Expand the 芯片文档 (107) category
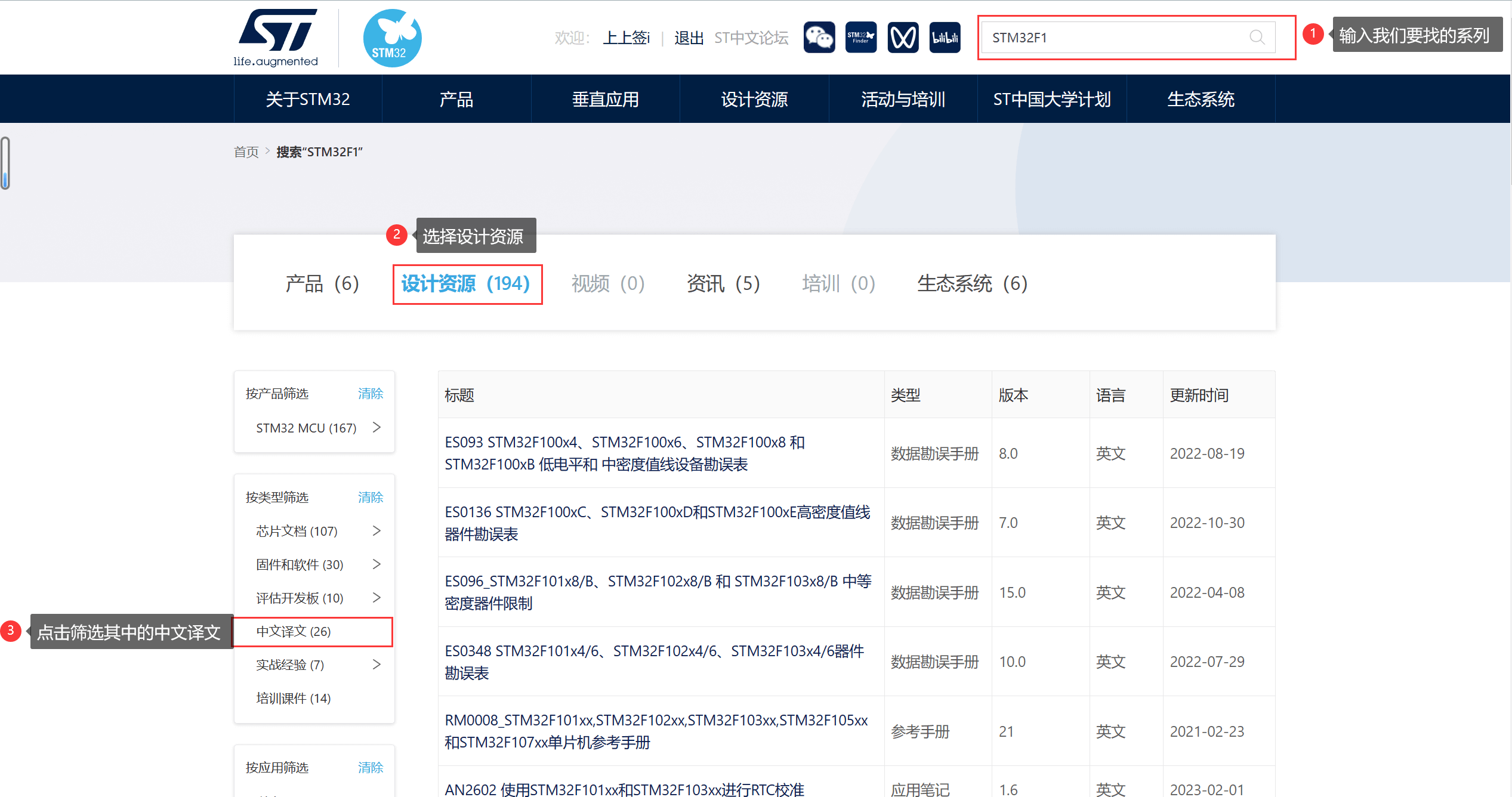Image resolution: width=1512 pixels, height=797 pixels. tap(377, 531)
